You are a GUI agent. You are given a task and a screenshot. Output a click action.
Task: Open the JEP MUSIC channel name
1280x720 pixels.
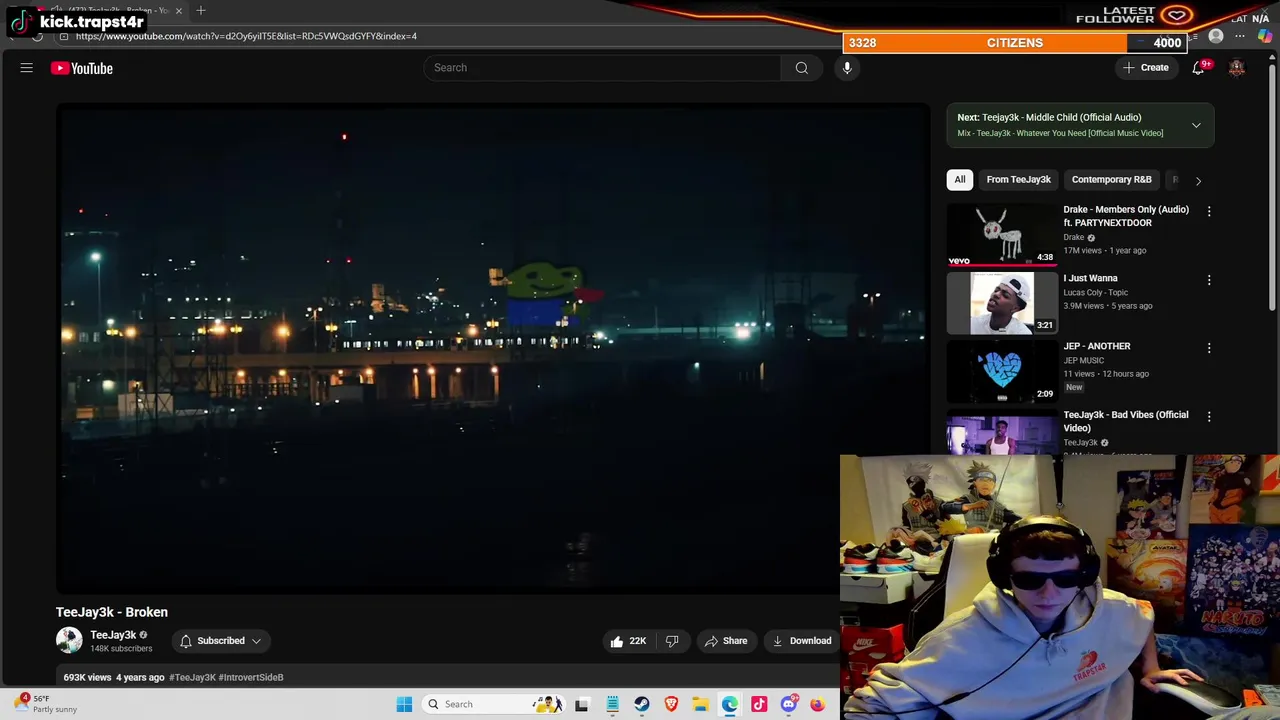coord(1084,360)
